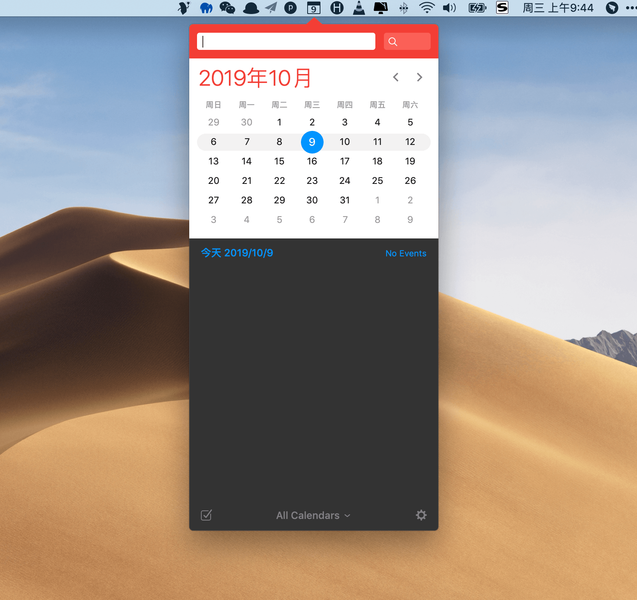Image resolution: width=637 pixels, height=600 pixels.
Task: Click the 今天 2019/10/9 heading
Action: tap(237, 253)
